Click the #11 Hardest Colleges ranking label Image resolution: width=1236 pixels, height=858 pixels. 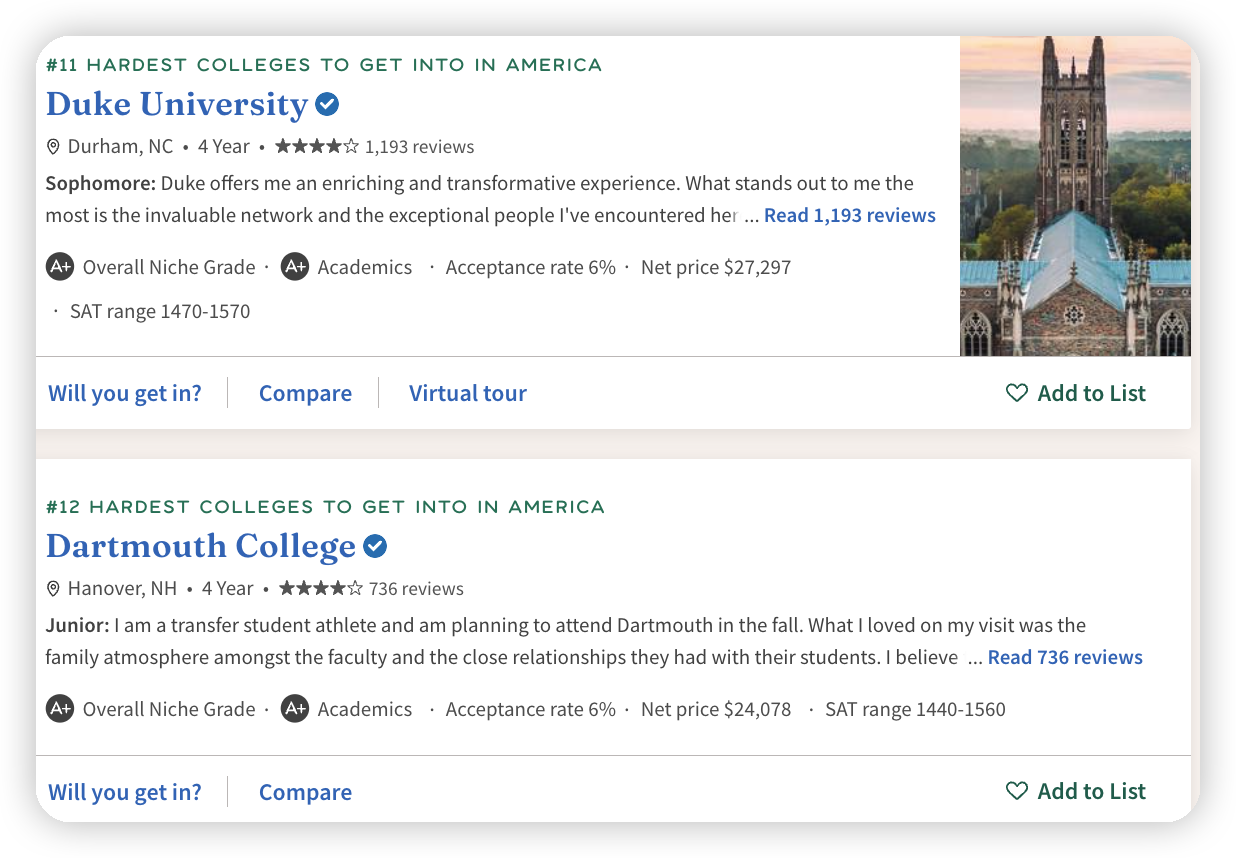pyautogui.click(x=324, y=65)
